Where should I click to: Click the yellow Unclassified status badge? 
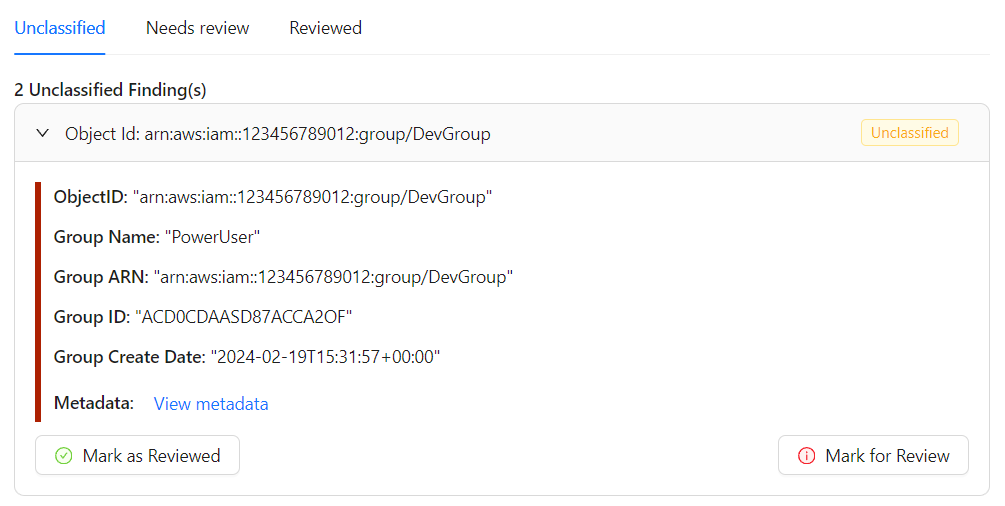click(x=909, y=133)
